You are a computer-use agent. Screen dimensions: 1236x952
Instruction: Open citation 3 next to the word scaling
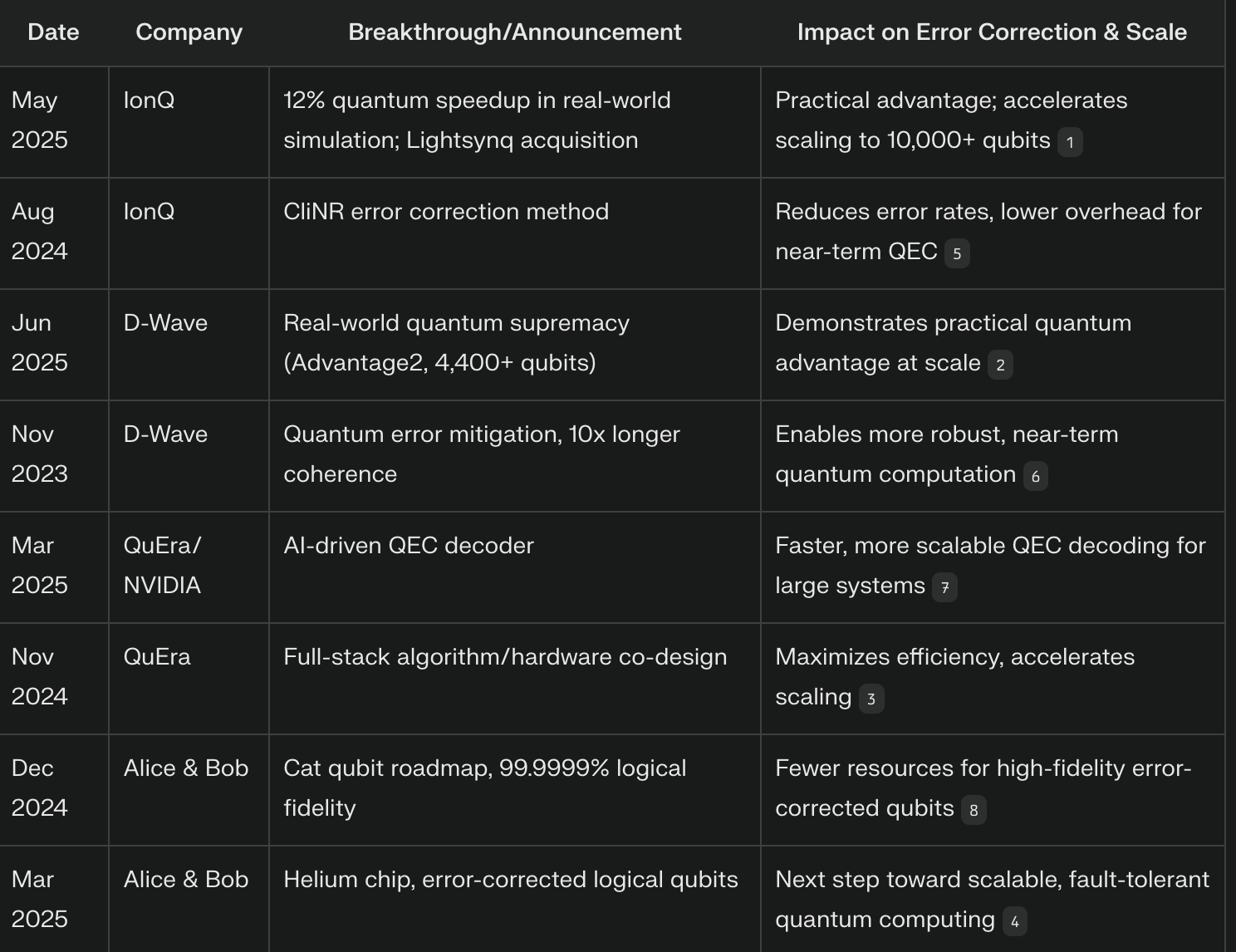[x=871, y=699]
